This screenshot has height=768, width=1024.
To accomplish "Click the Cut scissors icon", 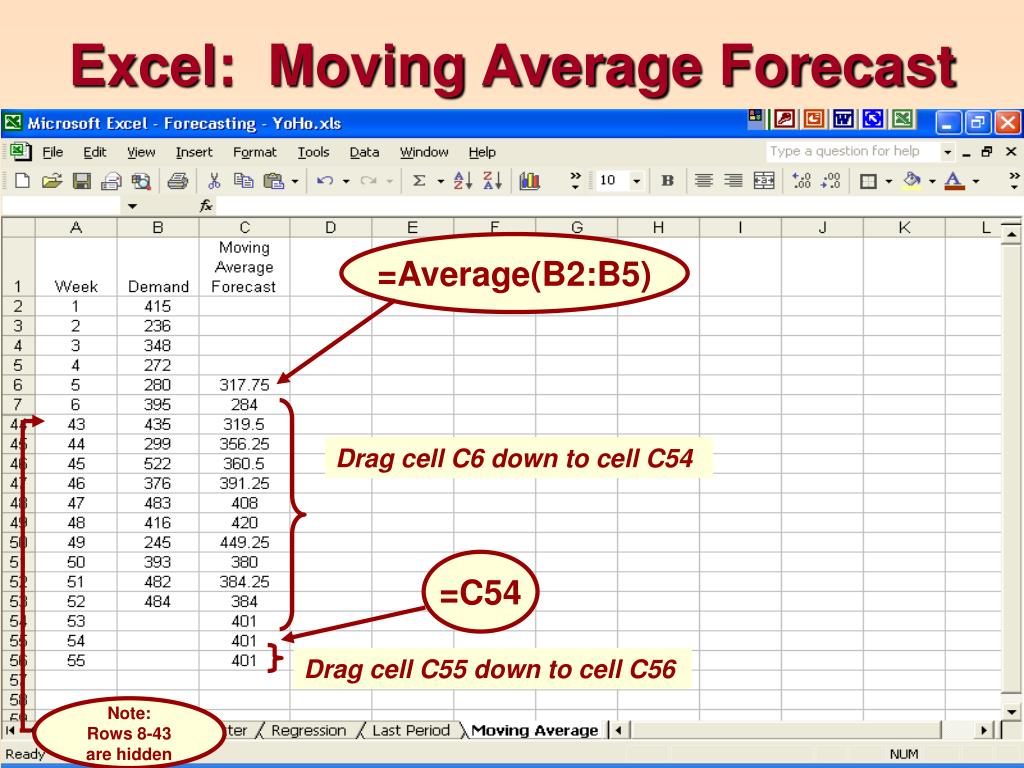I will tap(214, 181).
